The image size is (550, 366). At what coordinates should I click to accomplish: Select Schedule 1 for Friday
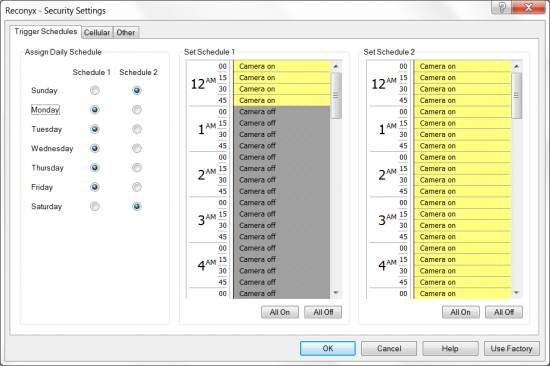tap(95, 187)
